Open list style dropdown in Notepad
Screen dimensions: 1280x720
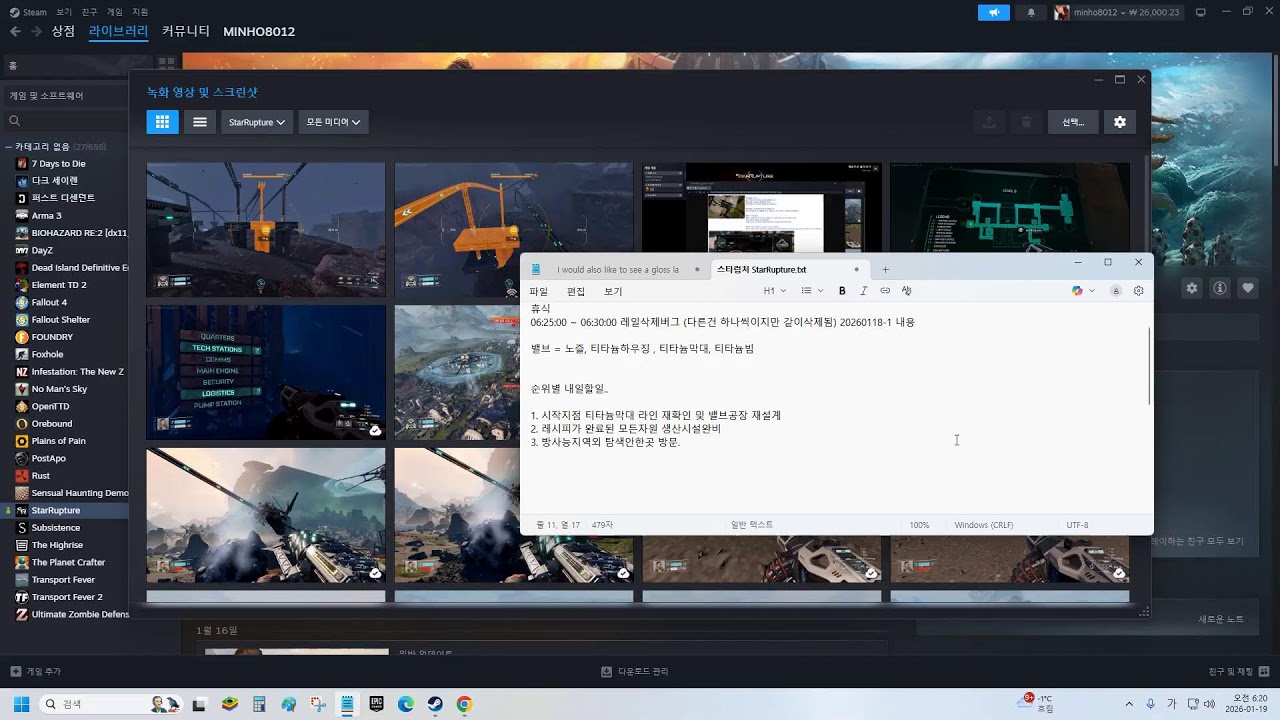812,291
